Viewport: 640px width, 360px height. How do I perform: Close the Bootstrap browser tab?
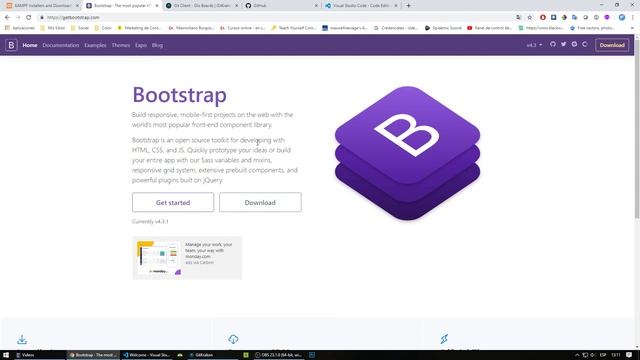(157, 6)
